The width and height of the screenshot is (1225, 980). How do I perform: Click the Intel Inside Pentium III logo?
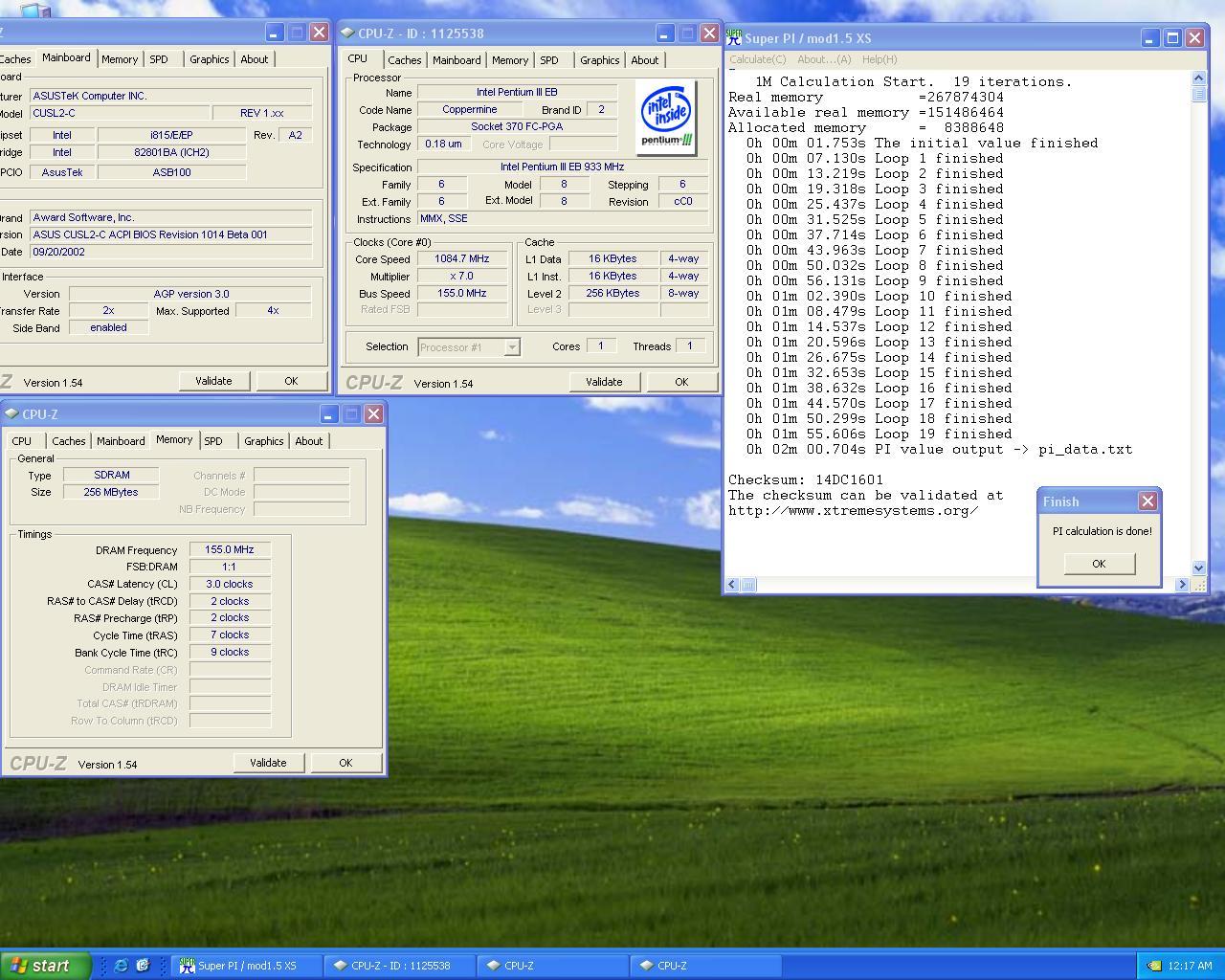(666, 118)
